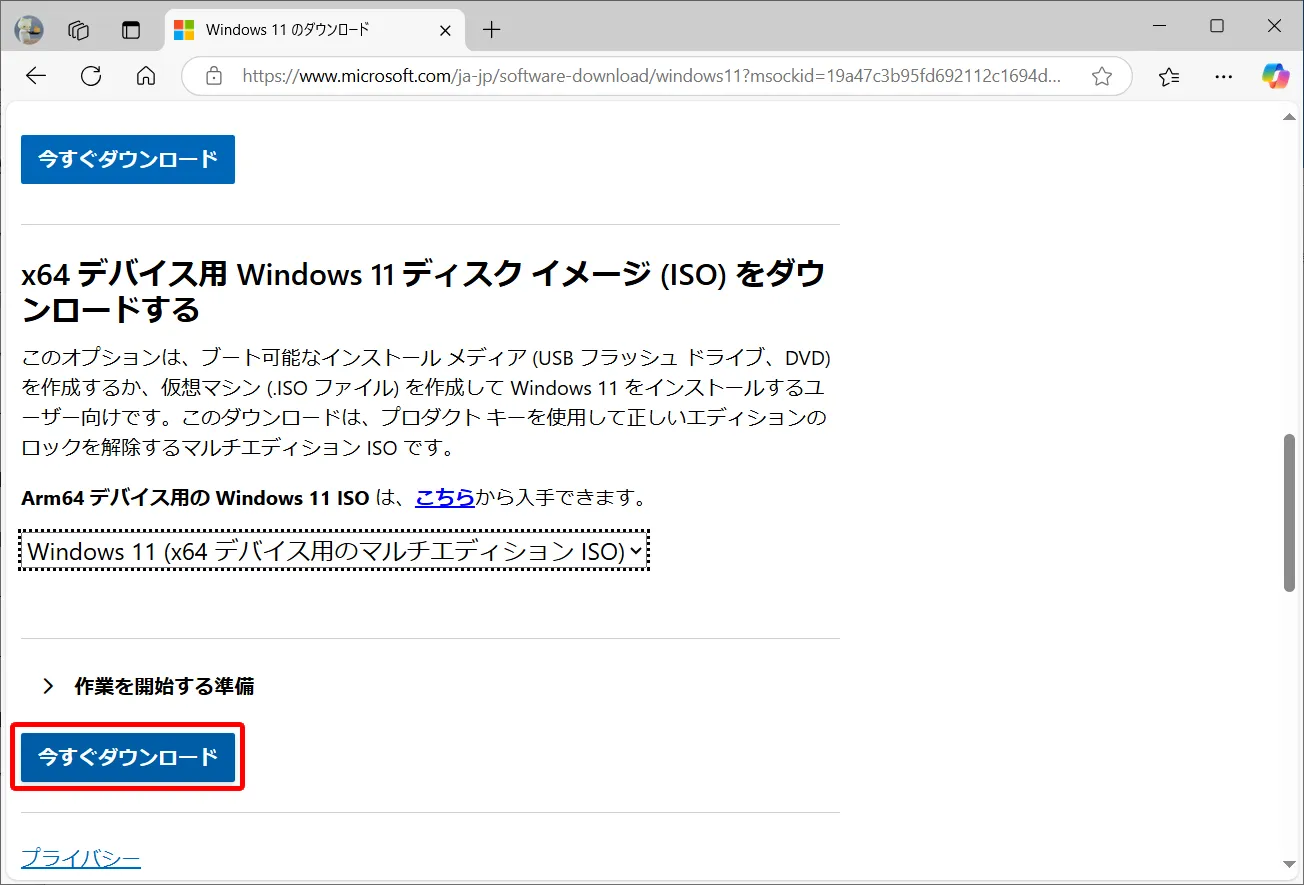The image size is (1304, 885).
Task: Open the Favorites list
Action: point(1168,76)
